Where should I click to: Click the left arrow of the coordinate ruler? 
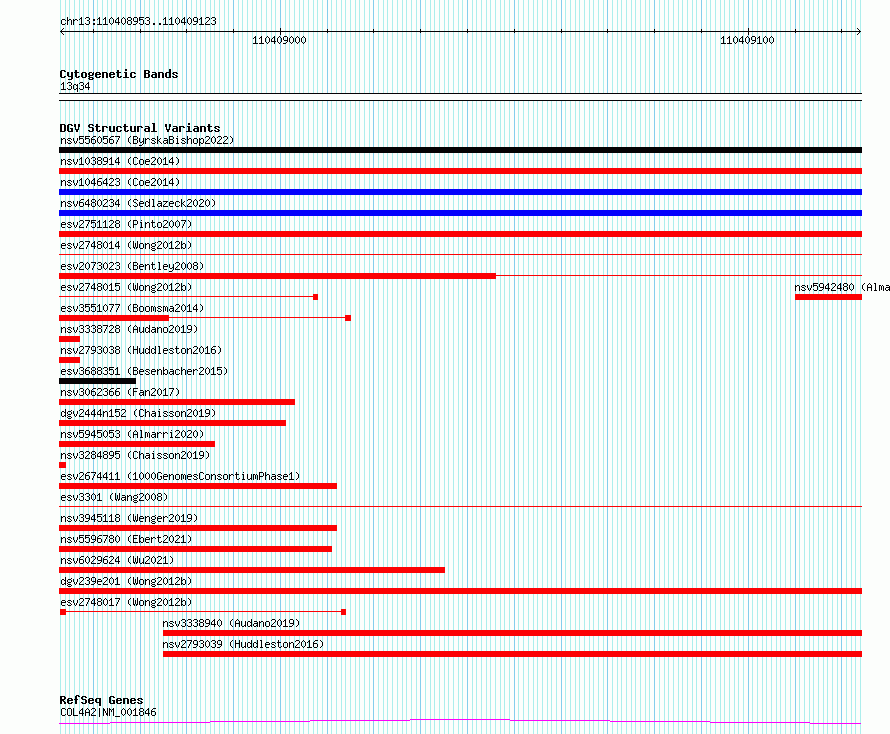point(62,31)
